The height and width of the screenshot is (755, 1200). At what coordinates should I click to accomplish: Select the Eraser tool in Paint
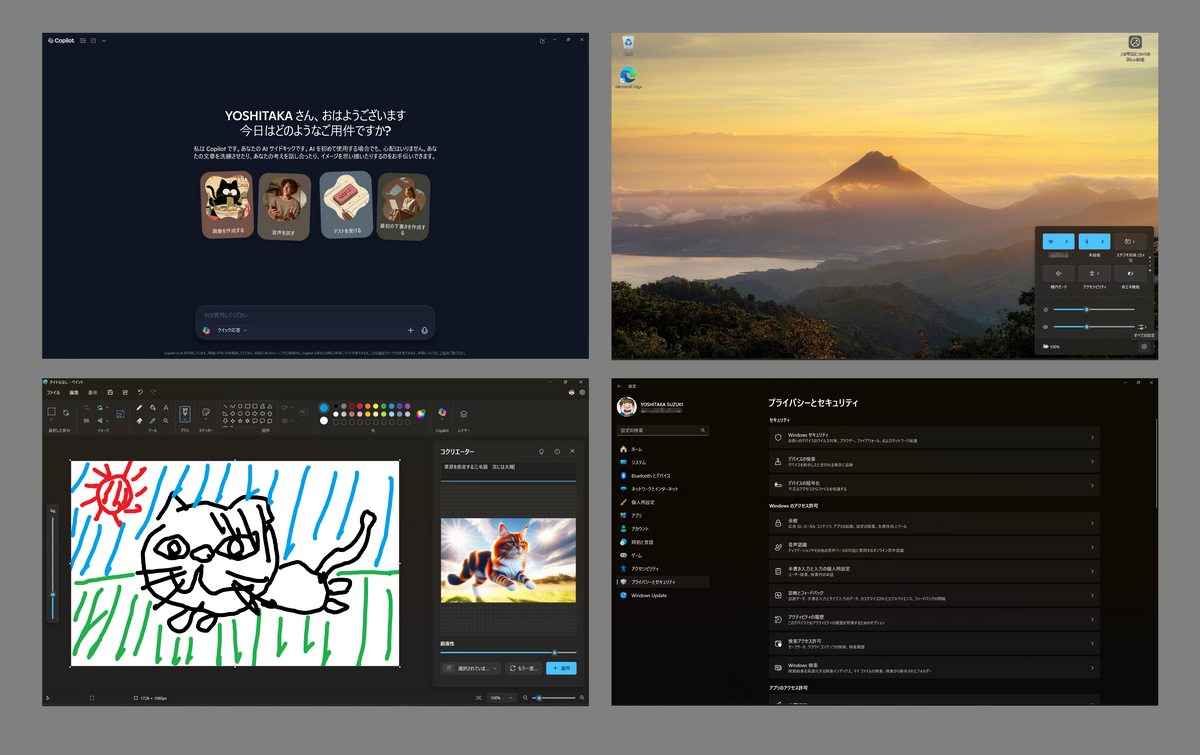[x=139, y=420]
